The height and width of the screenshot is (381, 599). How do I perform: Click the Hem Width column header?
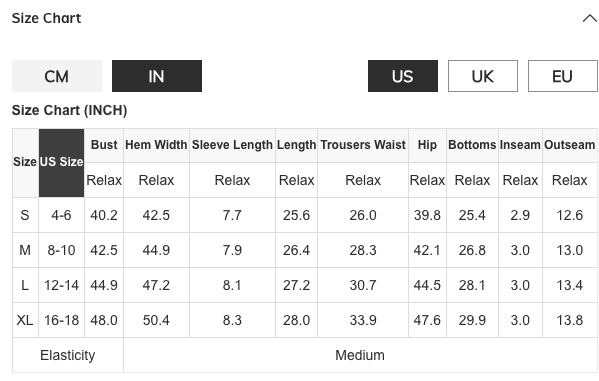156,145
